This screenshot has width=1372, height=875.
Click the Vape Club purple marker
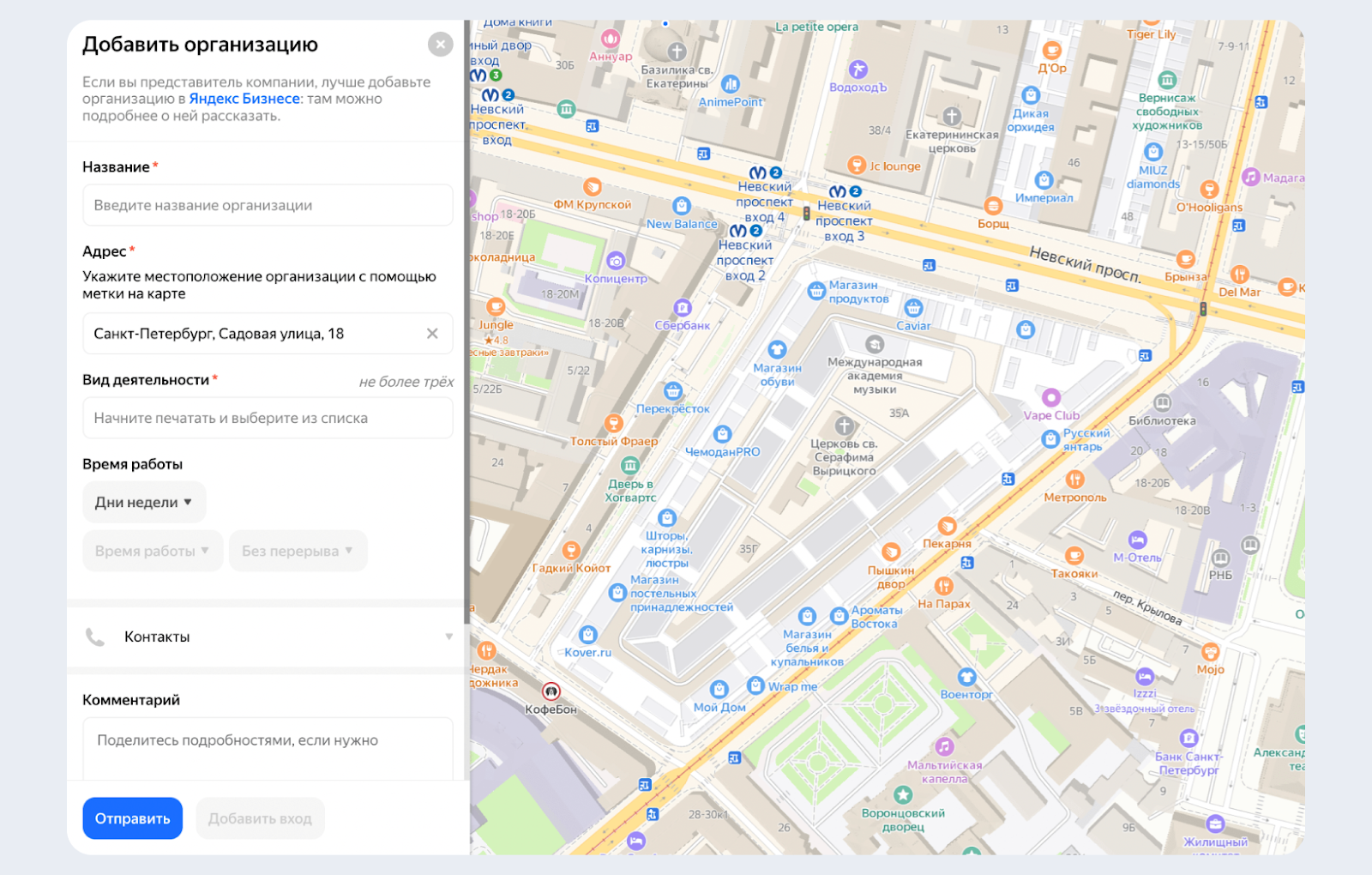[x=1051, y=397]
